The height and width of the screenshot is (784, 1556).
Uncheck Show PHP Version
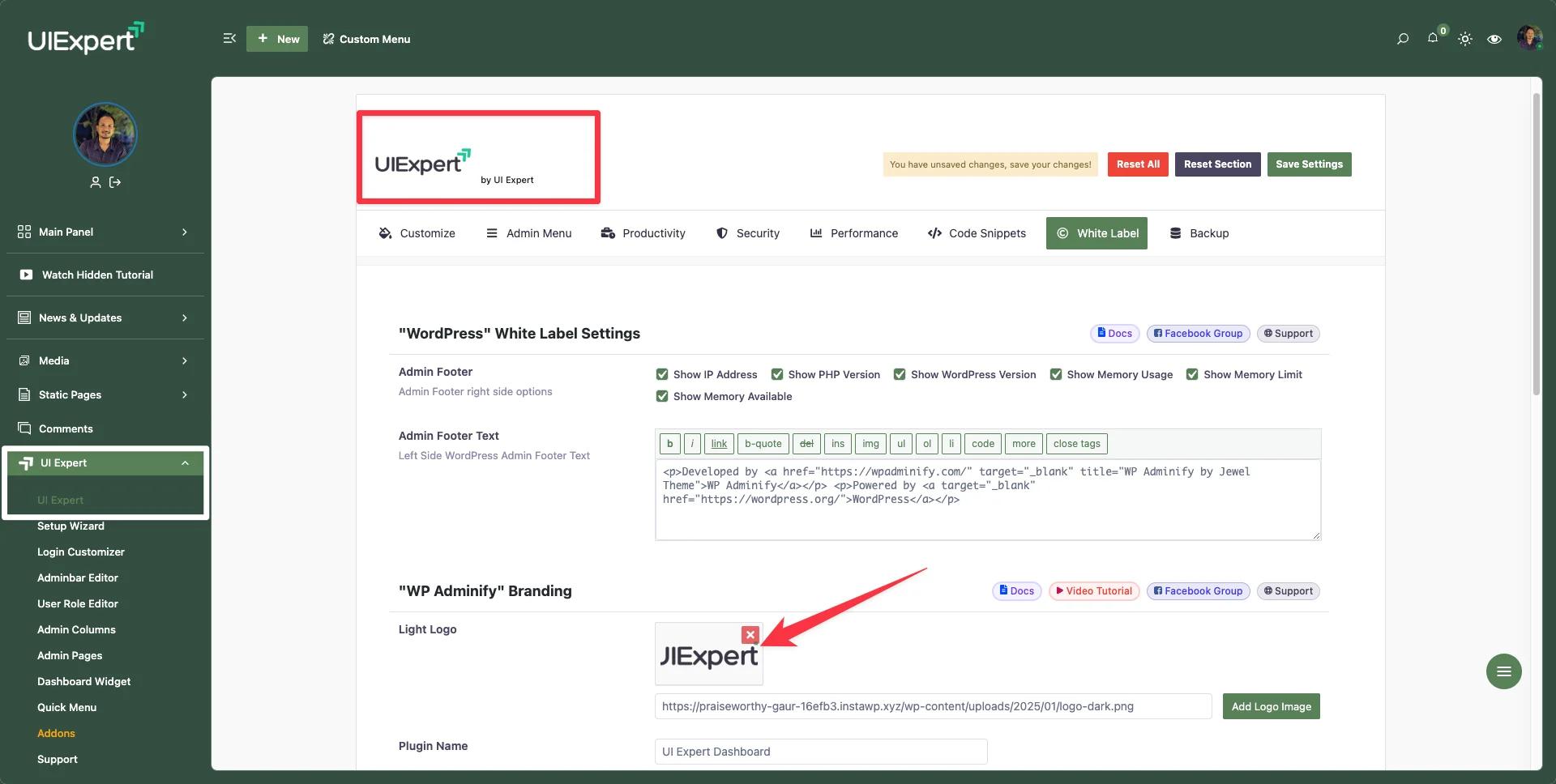pyautogui.click(x=777, y=374)
